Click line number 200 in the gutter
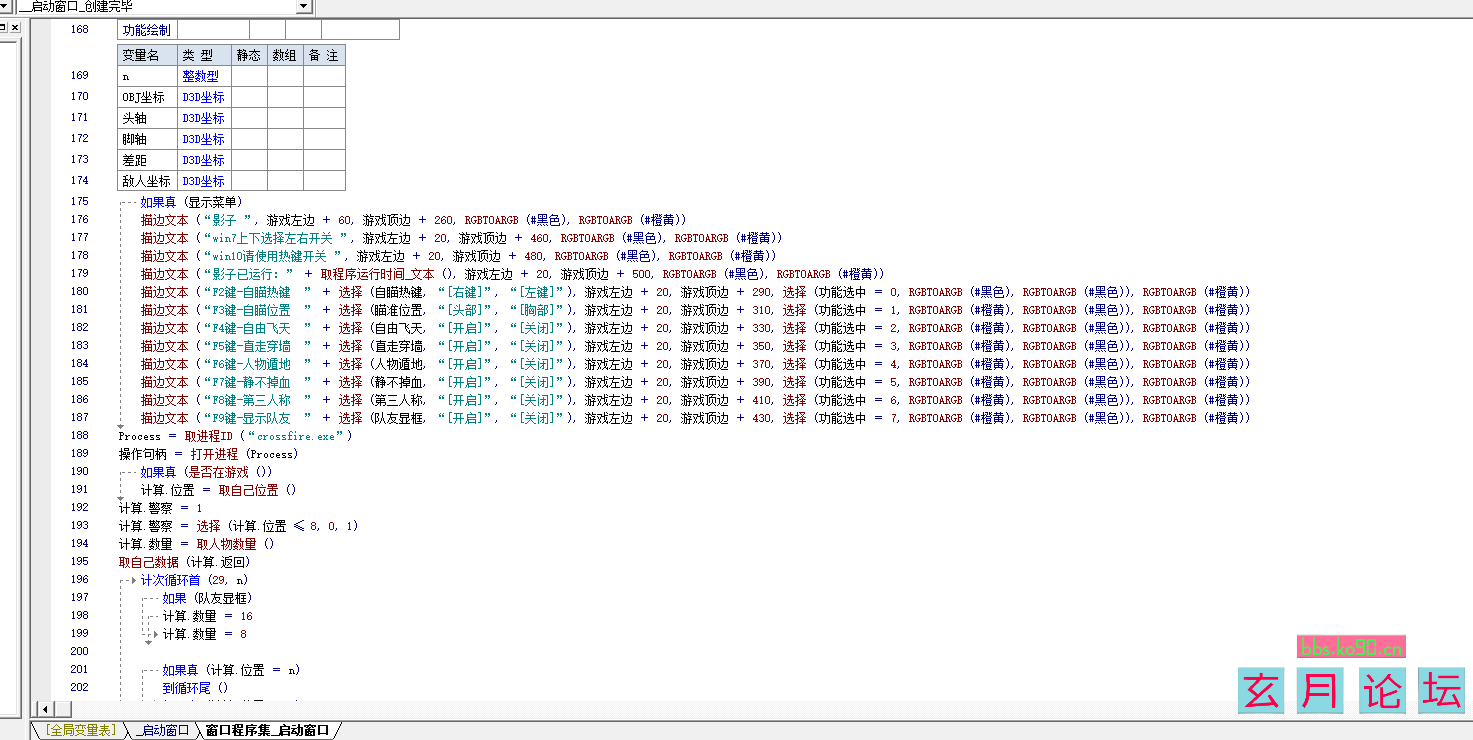 [x=79, y=652]
